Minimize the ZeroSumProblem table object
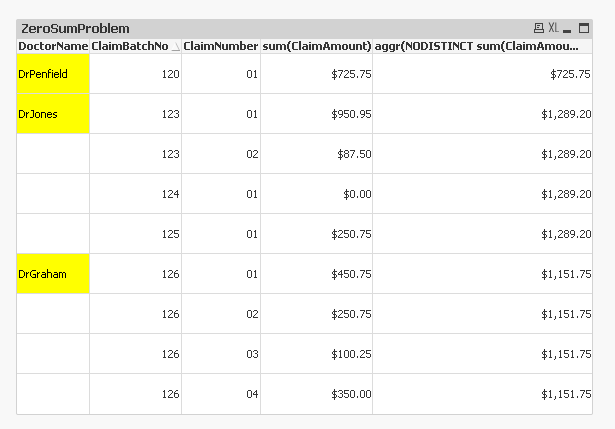615x429 pixels. [569, 29]
